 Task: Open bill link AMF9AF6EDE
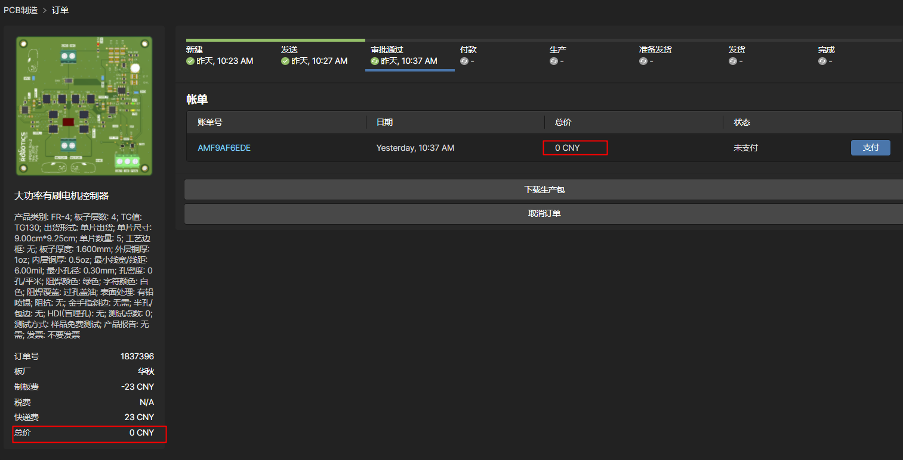point(224,148)
